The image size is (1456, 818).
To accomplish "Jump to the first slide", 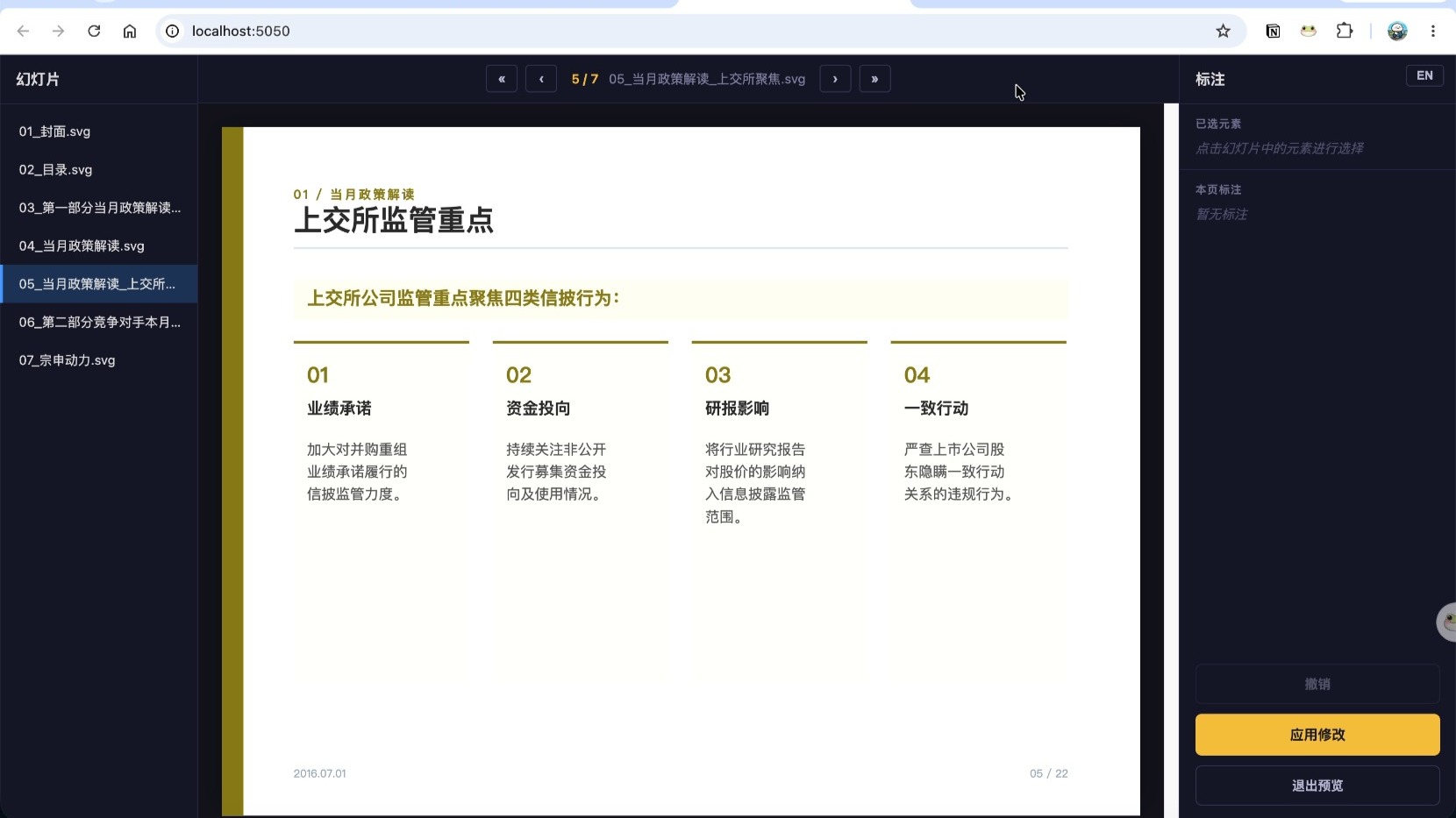I will click(502, 79).
